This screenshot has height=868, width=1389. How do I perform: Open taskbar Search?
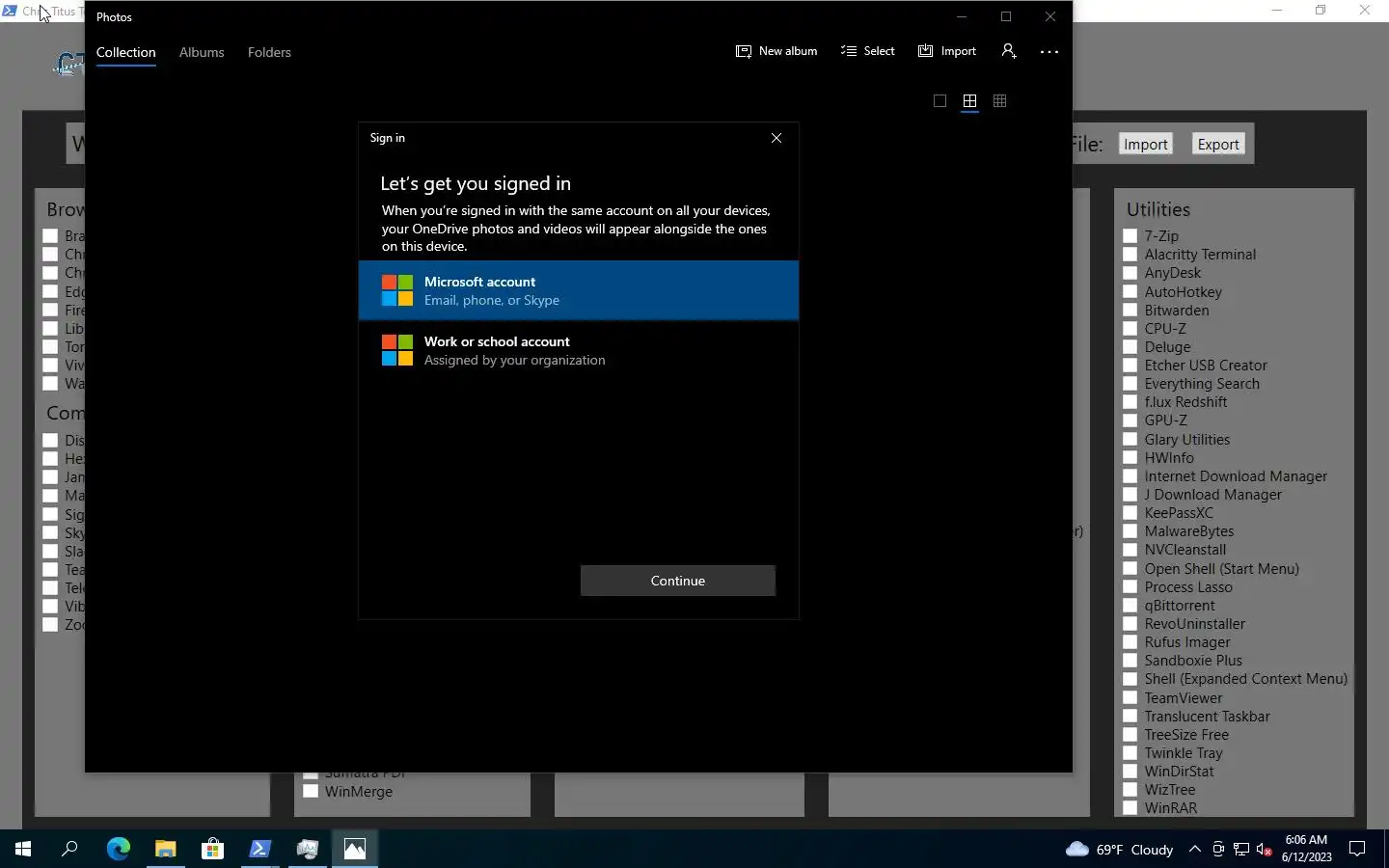coord(69,849)
